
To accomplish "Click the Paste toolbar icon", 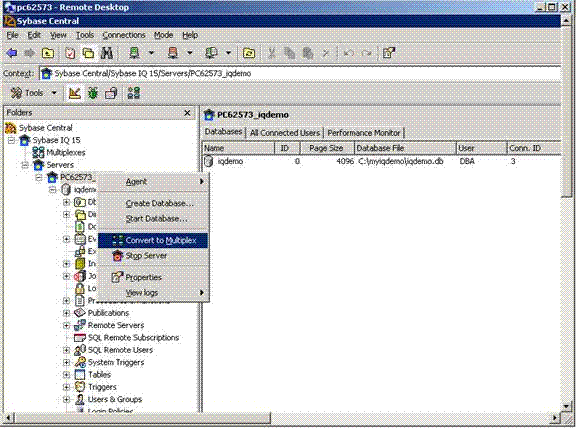I will pyautogui.click(x=308, y=54).
